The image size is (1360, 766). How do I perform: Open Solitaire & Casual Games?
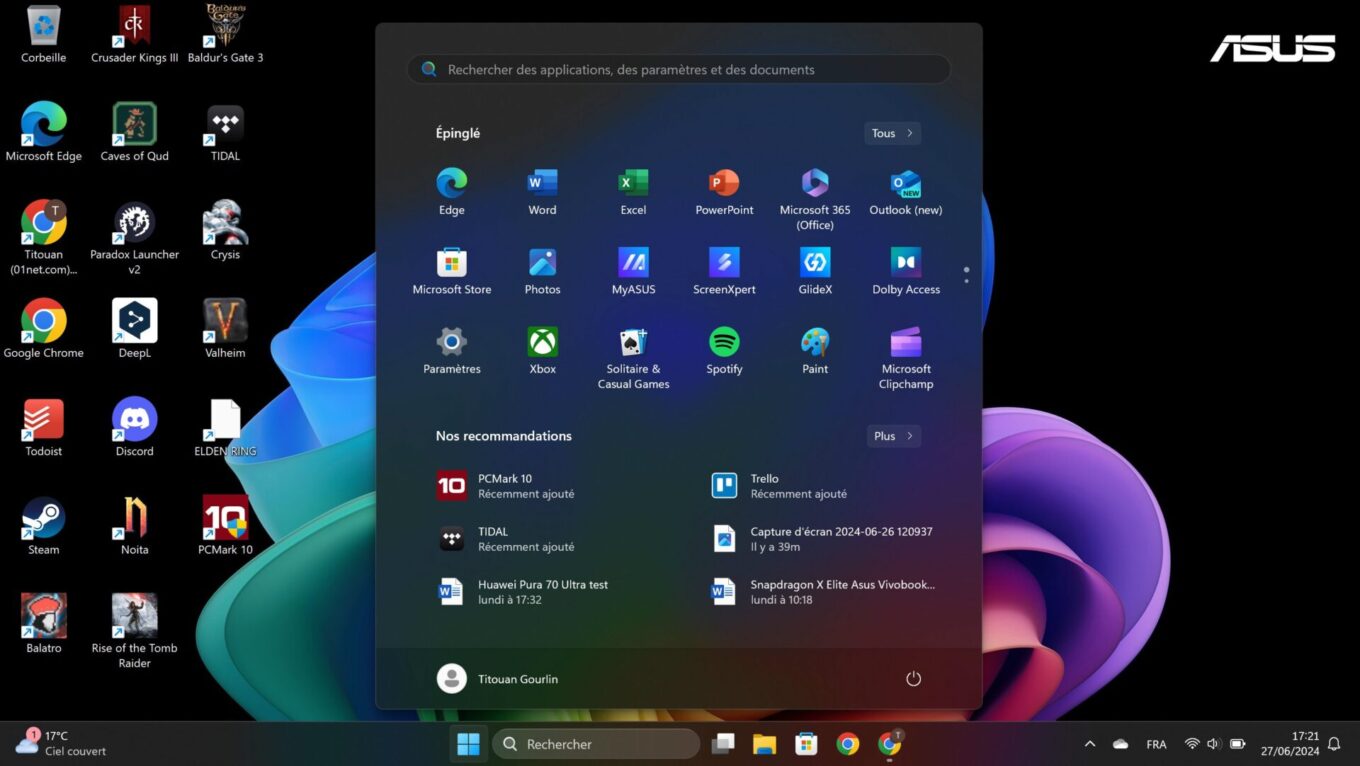633,358
